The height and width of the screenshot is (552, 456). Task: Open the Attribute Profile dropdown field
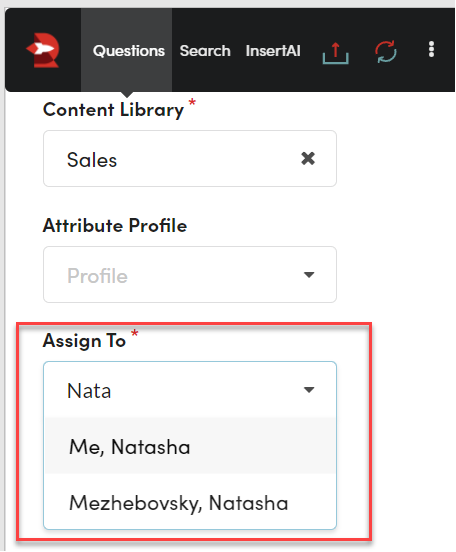(190, 274)
